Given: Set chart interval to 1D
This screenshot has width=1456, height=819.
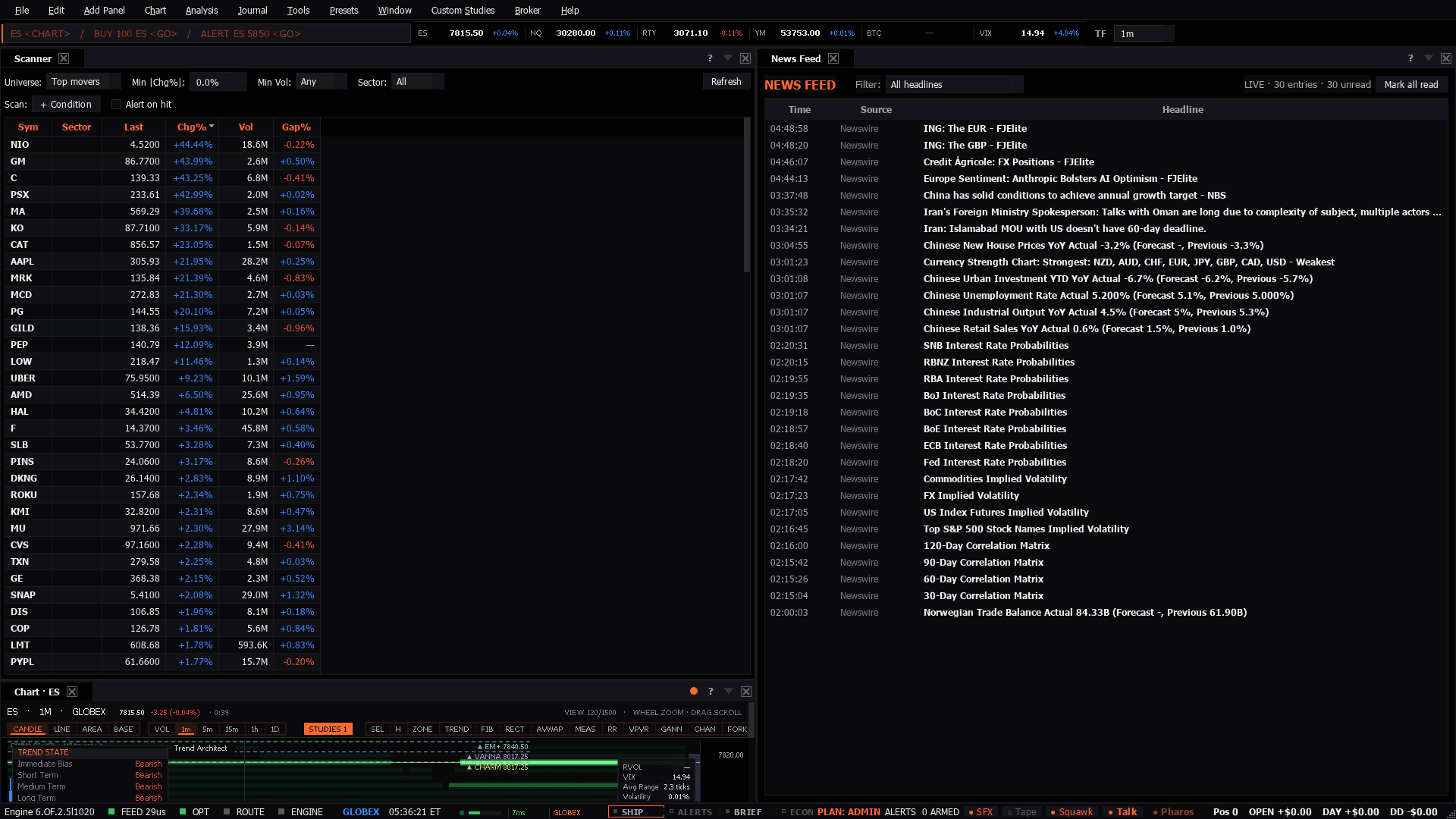Looking at the screenshot, I should (x=275, y=729).
